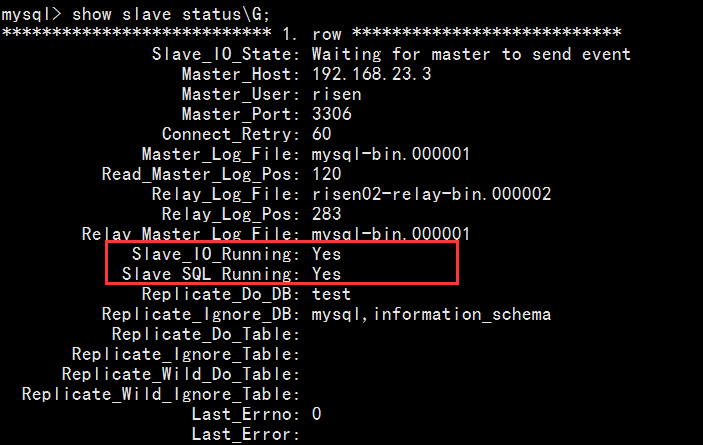Viewport: 703px width, 445px height.
Task: Click the '1. row' header text
Action: 312,34
